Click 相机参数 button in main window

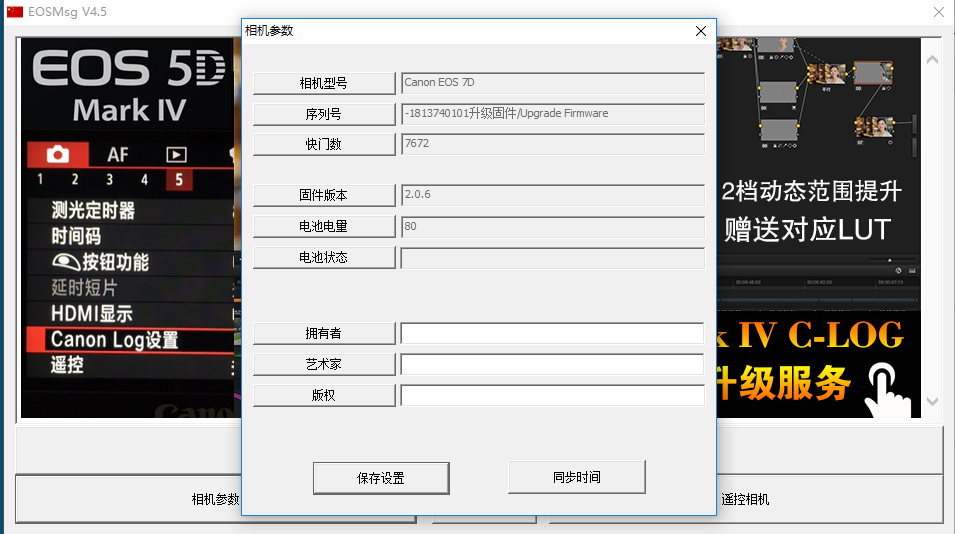click(x=216, y=499)
